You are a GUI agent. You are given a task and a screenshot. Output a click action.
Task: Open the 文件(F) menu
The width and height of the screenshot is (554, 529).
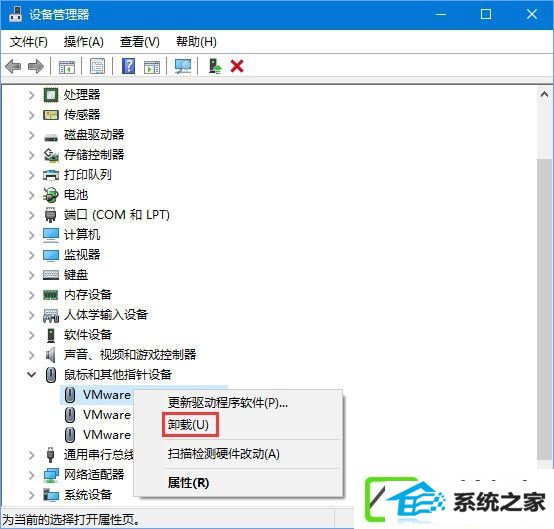coord(29,42)
